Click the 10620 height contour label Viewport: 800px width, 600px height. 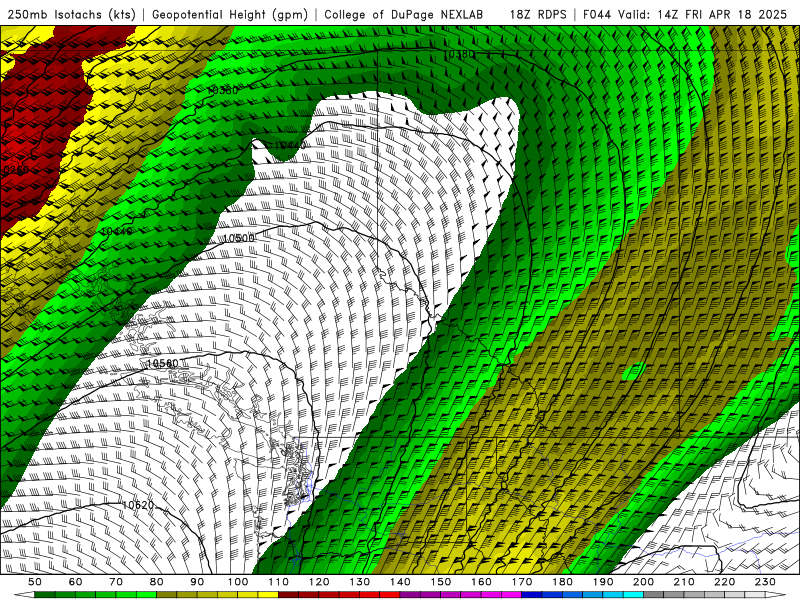click(x=138, y=505)
